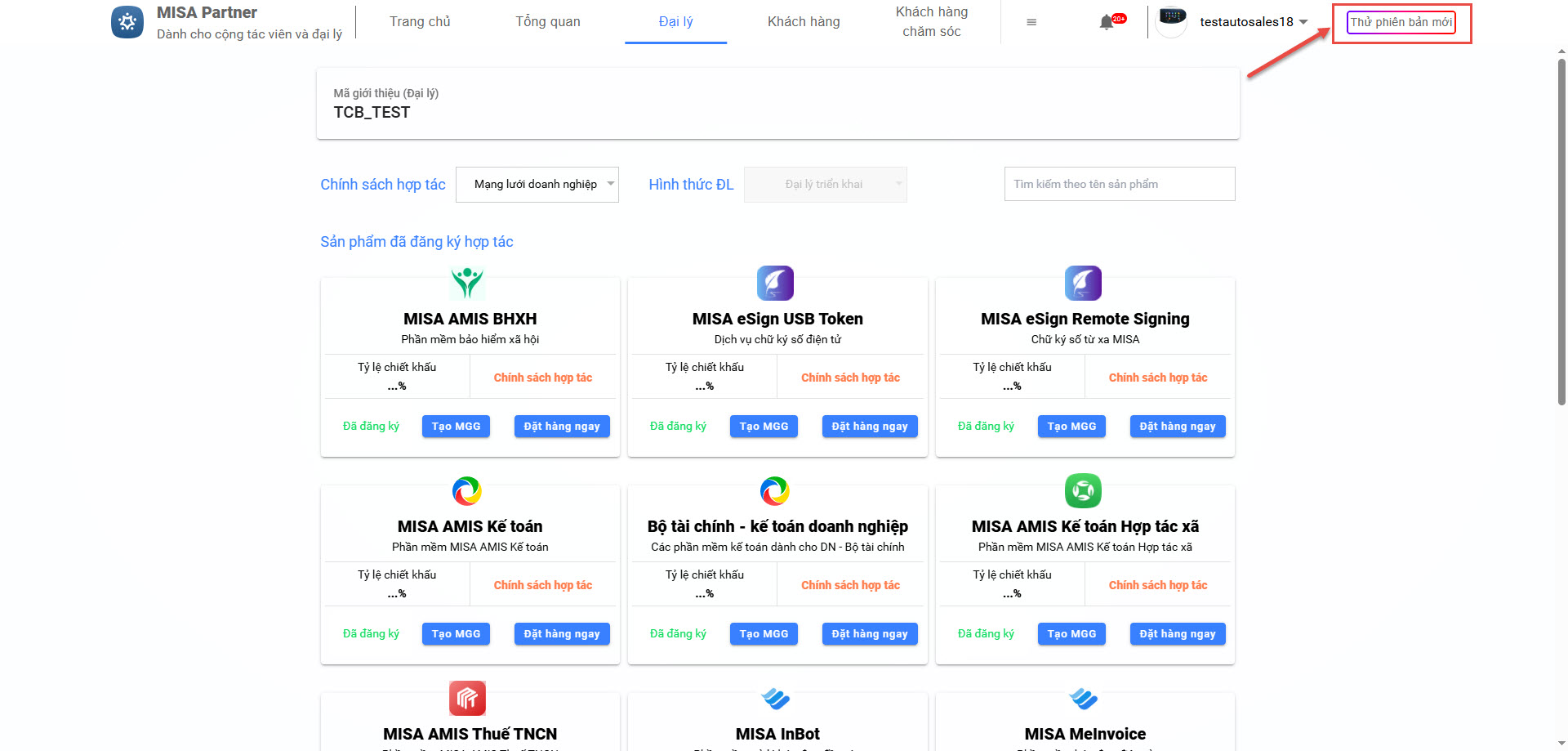Switch to the Tổng quan tab
Image resolution: width=1568 pixels, height=751 pixels.
point(548,22)
